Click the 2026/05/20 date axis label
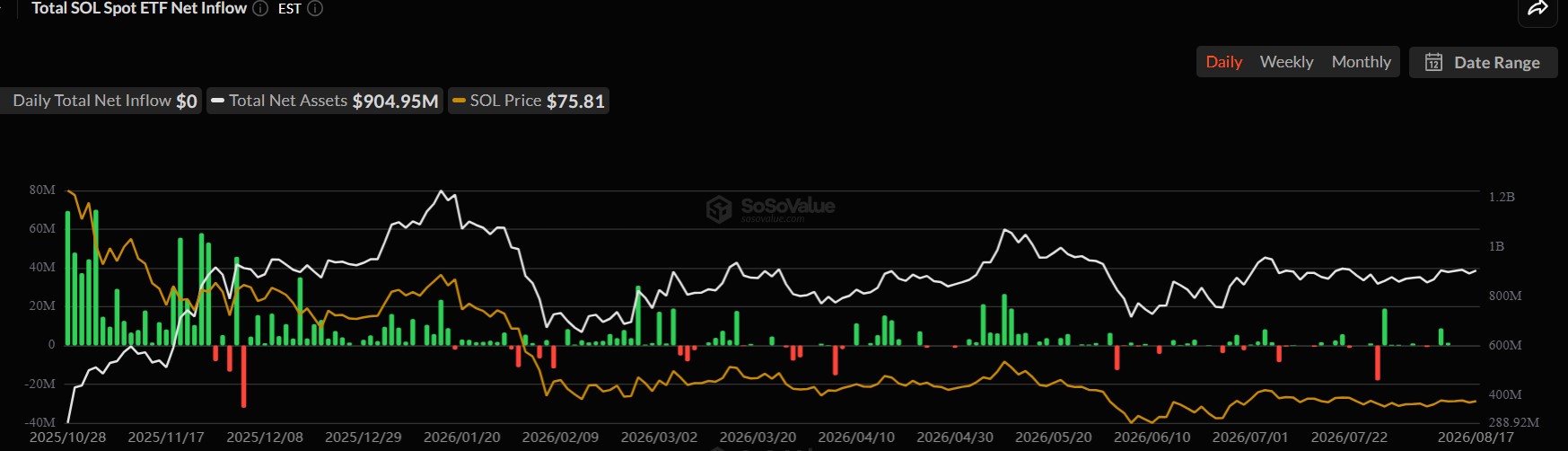 point(1054,438)
